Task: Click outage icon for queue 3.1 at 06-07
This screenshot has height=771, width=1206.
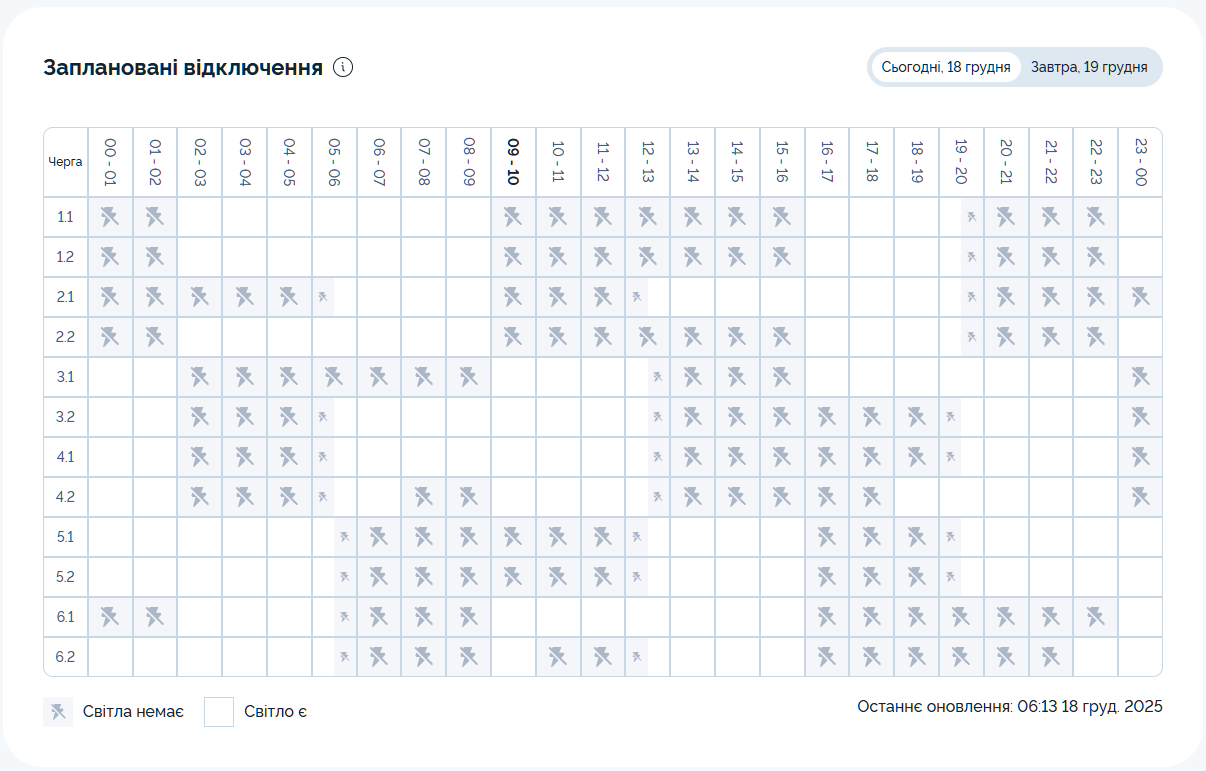Action: click(x=379, y=377)
